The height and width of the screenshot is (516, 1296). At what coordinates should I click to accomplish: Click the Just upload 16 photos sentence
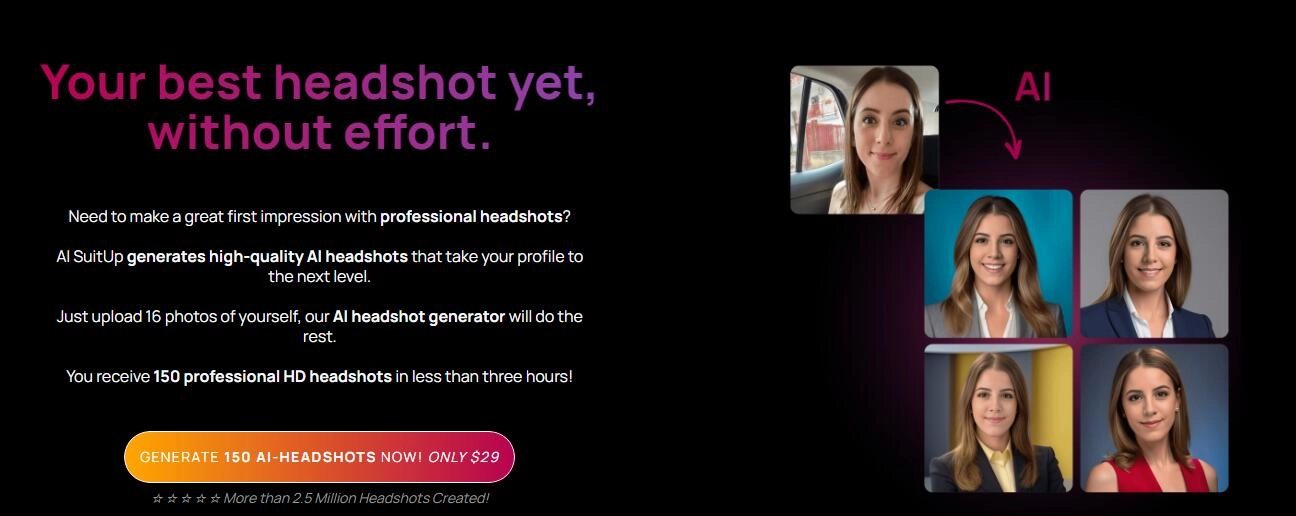coord(319,326)
